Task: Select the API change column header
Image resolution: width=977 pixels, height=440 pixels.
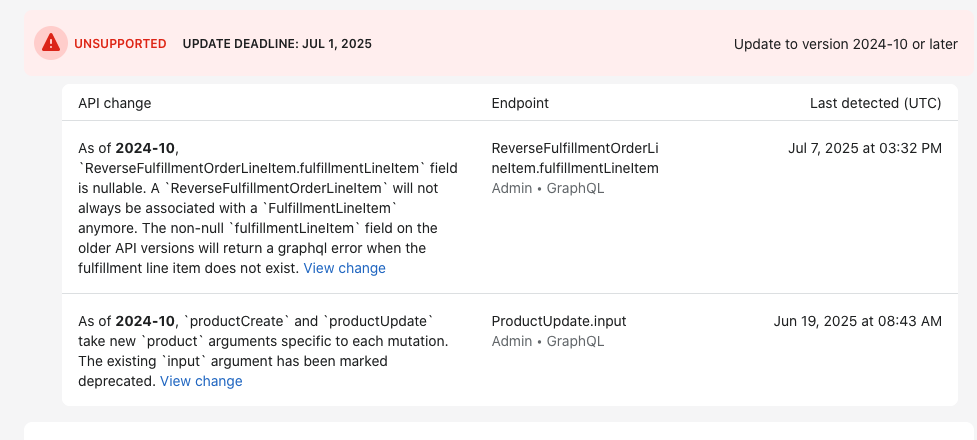Action: [x=115, y=103]
